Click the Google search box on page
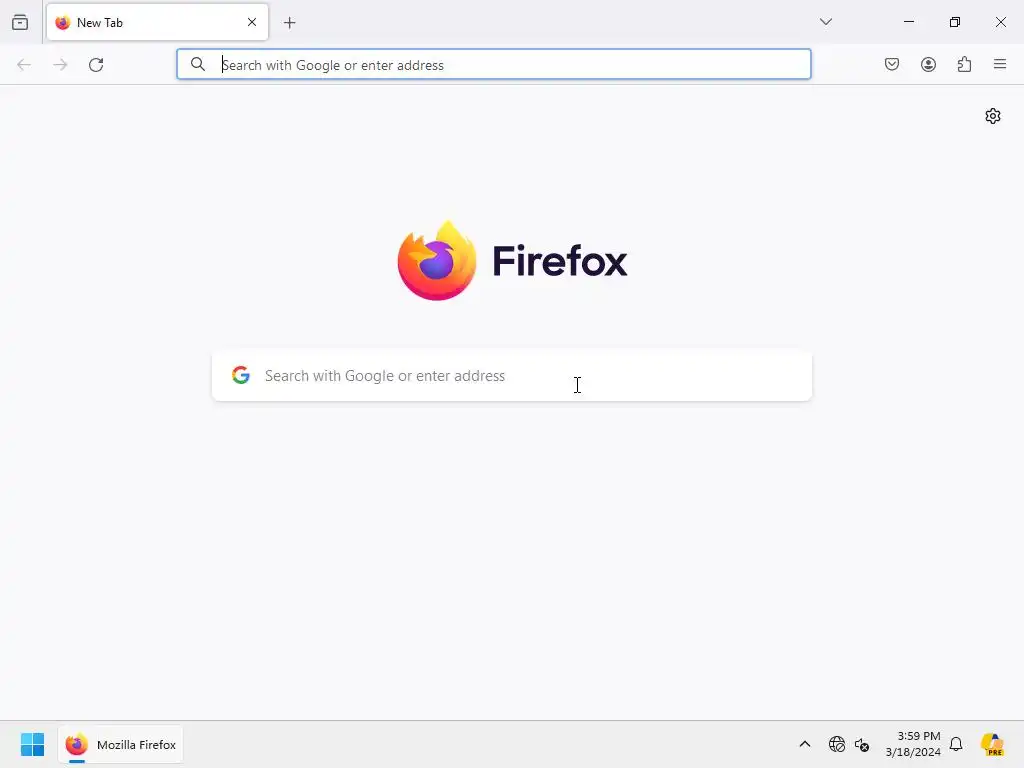 (512, 376)
